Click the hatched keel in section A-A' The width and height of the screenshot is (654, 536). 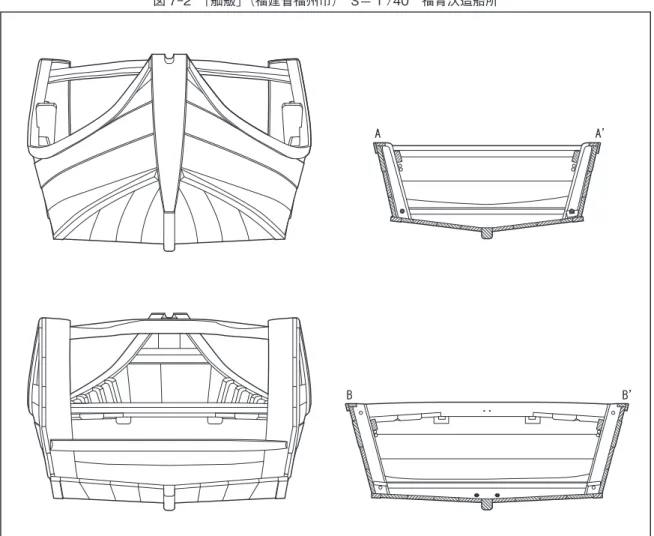coord(487,233)
